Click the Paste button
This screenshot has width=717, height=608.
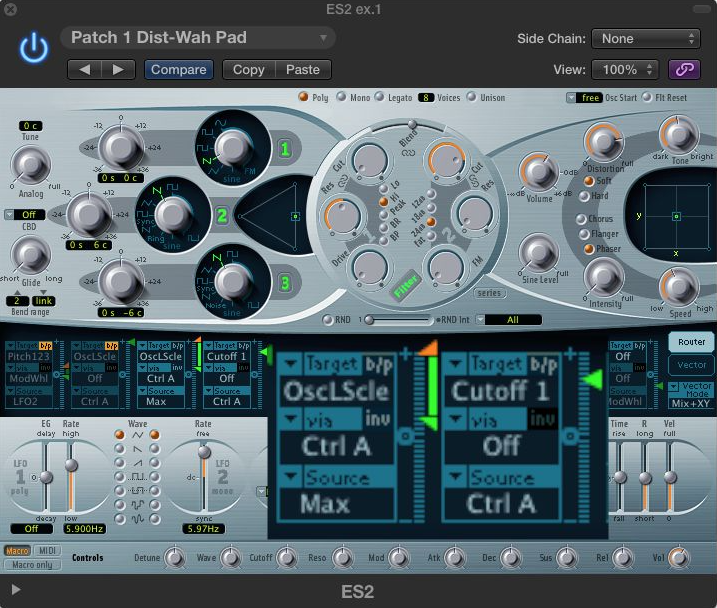(303, 69)
